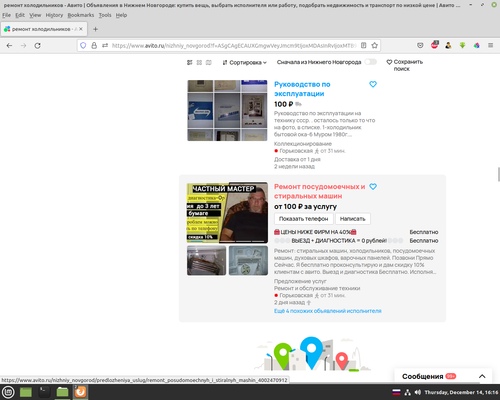
Task: Select the Firefox taskbar window button
Action: (x=80, y=392)
